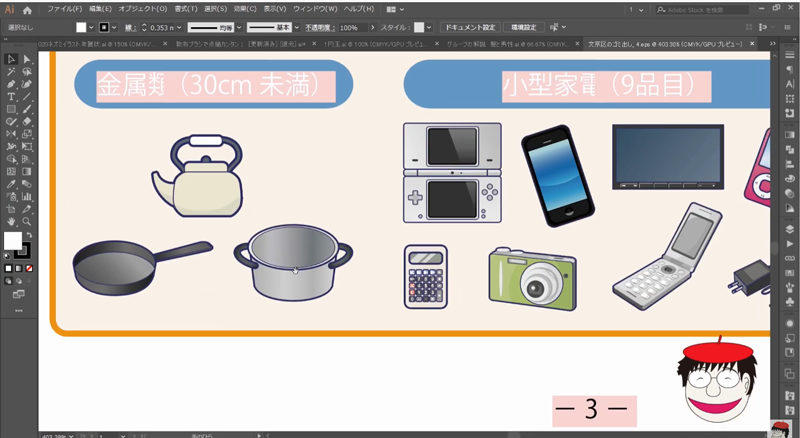Image resolution: width=800 pixels, height=438 pixels.
Task: Switch to the 1円玉.ai document tab
Action: tap(376, 44)
